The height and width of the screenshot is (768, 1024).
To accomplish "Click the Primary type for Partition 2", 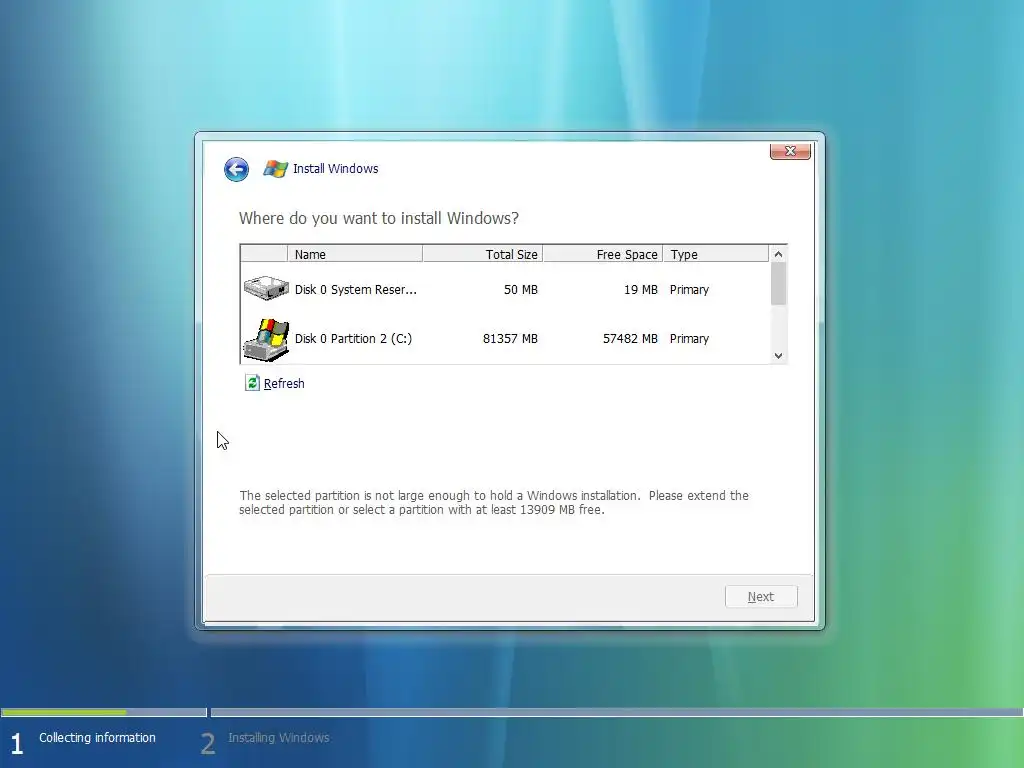I will click(689, 338).
